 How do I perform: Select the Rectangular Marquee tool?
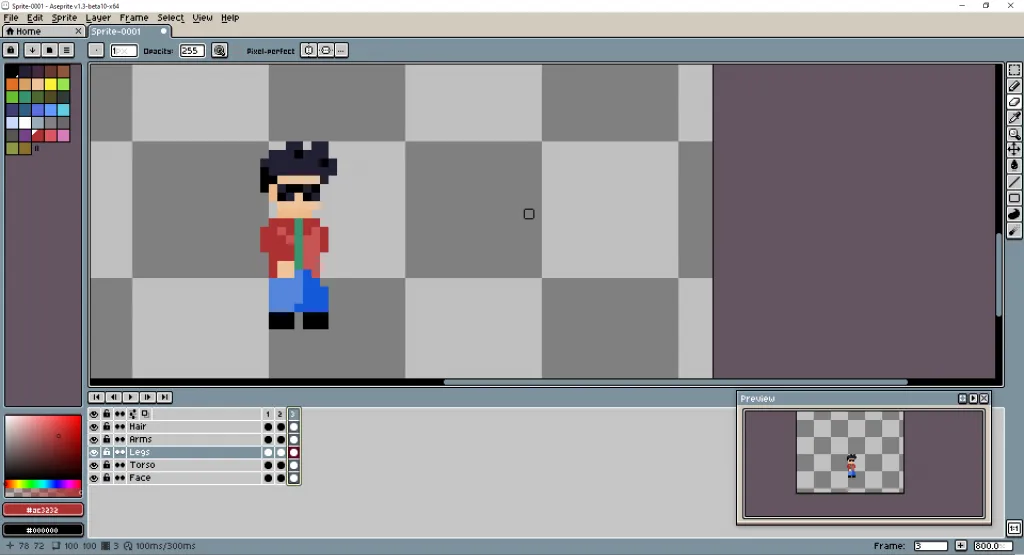click(x=1014, y=70)
